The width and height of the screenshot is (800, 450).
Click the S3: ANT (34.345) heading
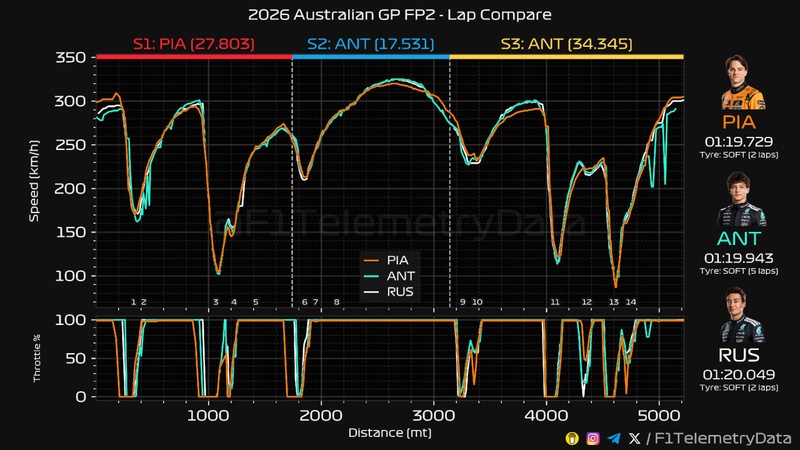click(x=566, y=44)
